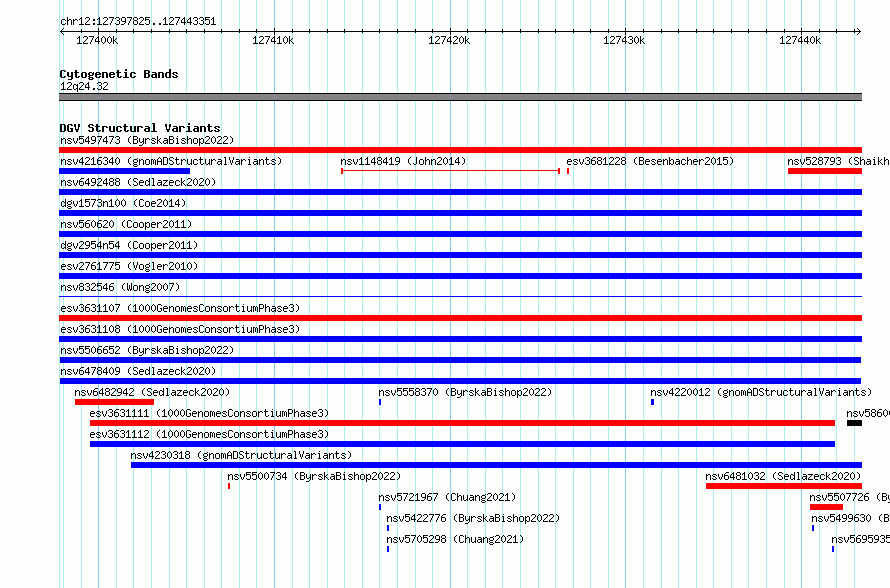
Task: Click the blue bar under nsv4216340
Action: point(124,171)
